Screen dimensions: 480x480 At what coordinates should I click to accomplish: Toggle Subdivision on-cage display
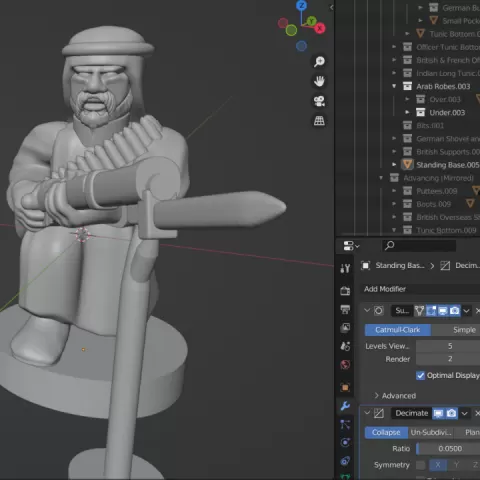pos(419,311)
